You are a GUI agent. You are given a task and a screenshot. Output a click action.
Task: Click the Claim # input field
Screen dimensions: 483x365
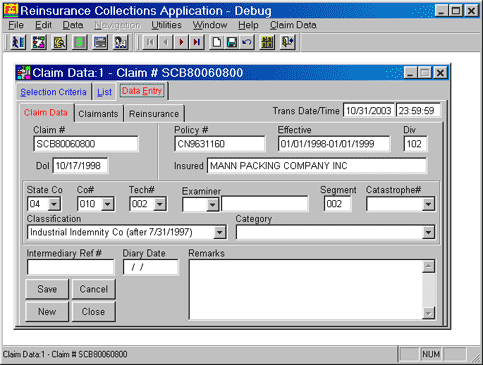click(86, 144)
